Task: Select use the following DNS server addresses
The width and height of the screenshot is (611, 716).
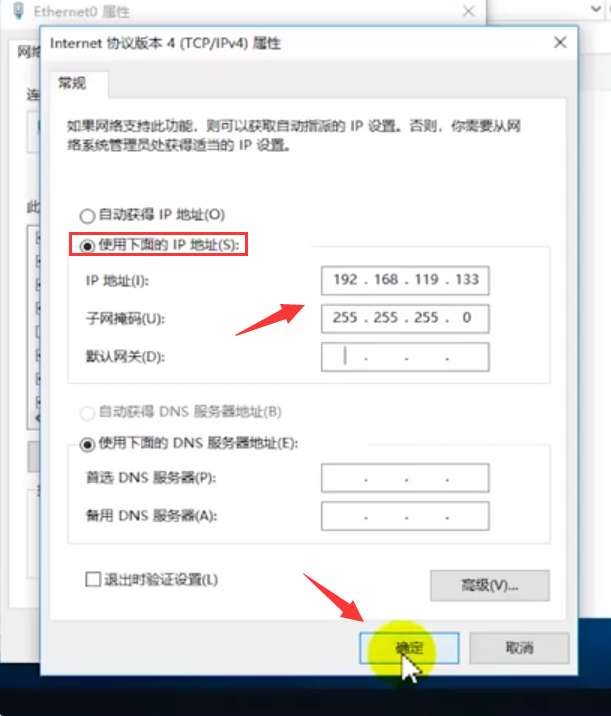Action: point(87,444)
